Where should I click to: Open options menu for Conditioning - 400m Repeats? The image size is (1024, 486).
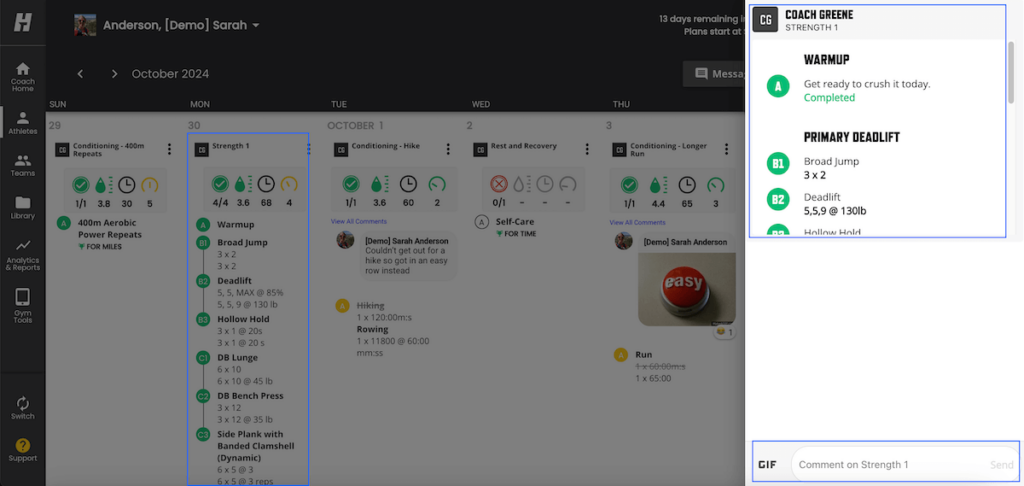pyautogui.click(x=169, y=150)
